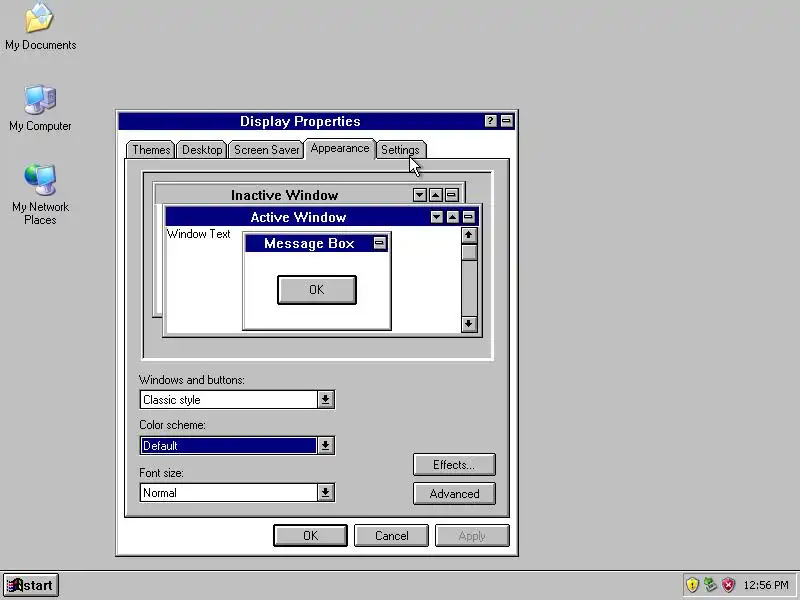Select My Network Places desktop icon
800x600 pixels.
[40, 195]
